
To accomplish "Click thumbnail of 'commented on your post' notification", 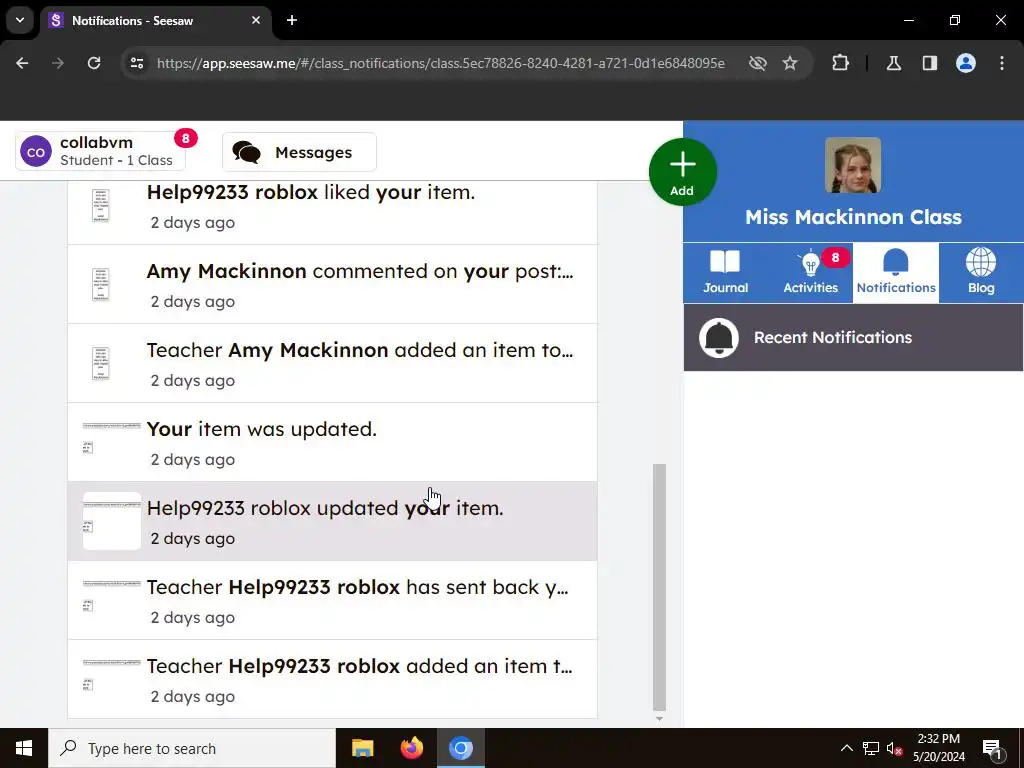I will [101, 284].
